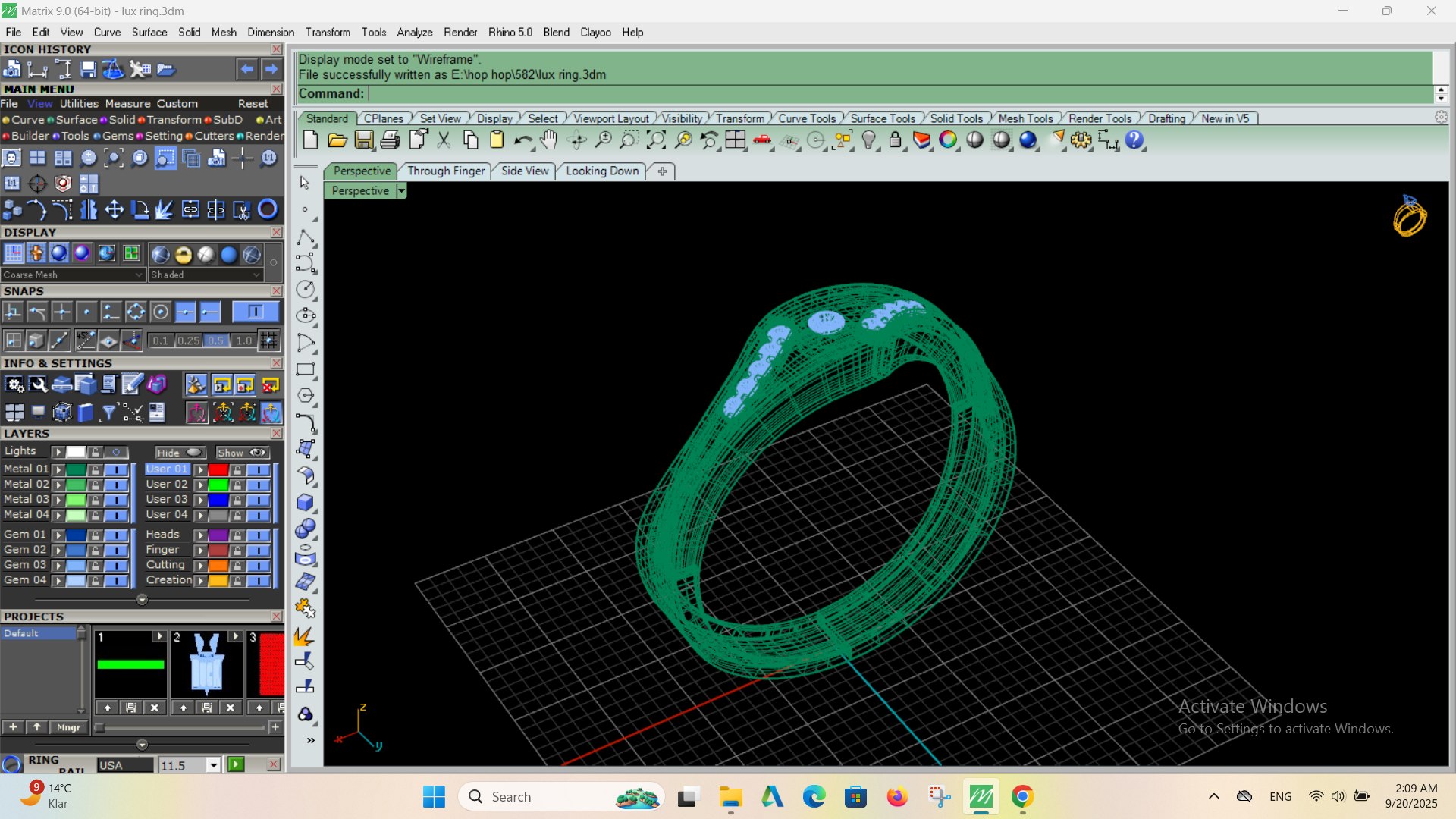Click Reset in the Main Menu
The height and width of the screenshot is (819, 1456).
pos(253,104)
